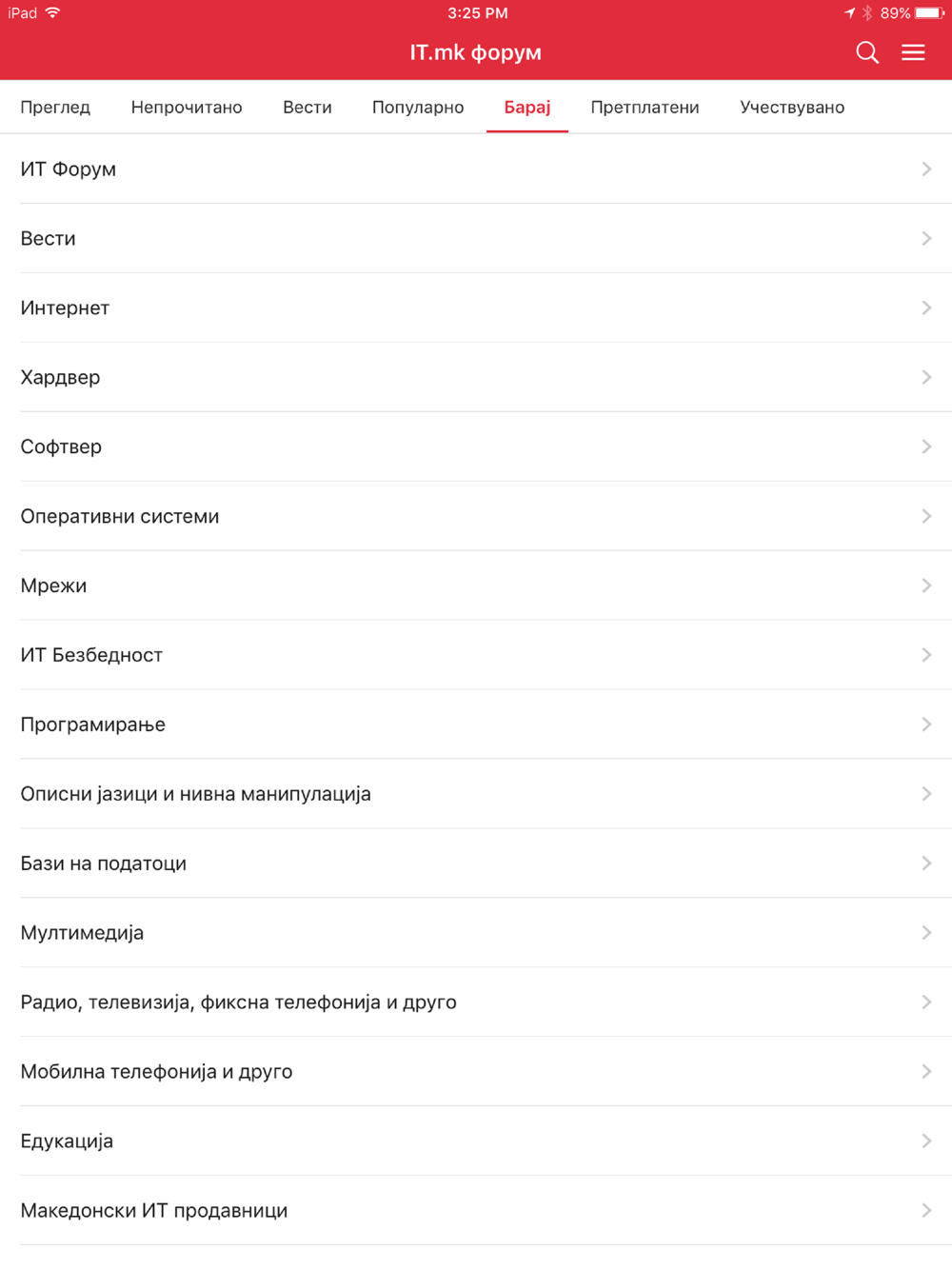Switch to the Преглед tab
The image size is (952, 1270).
[55, 108]
